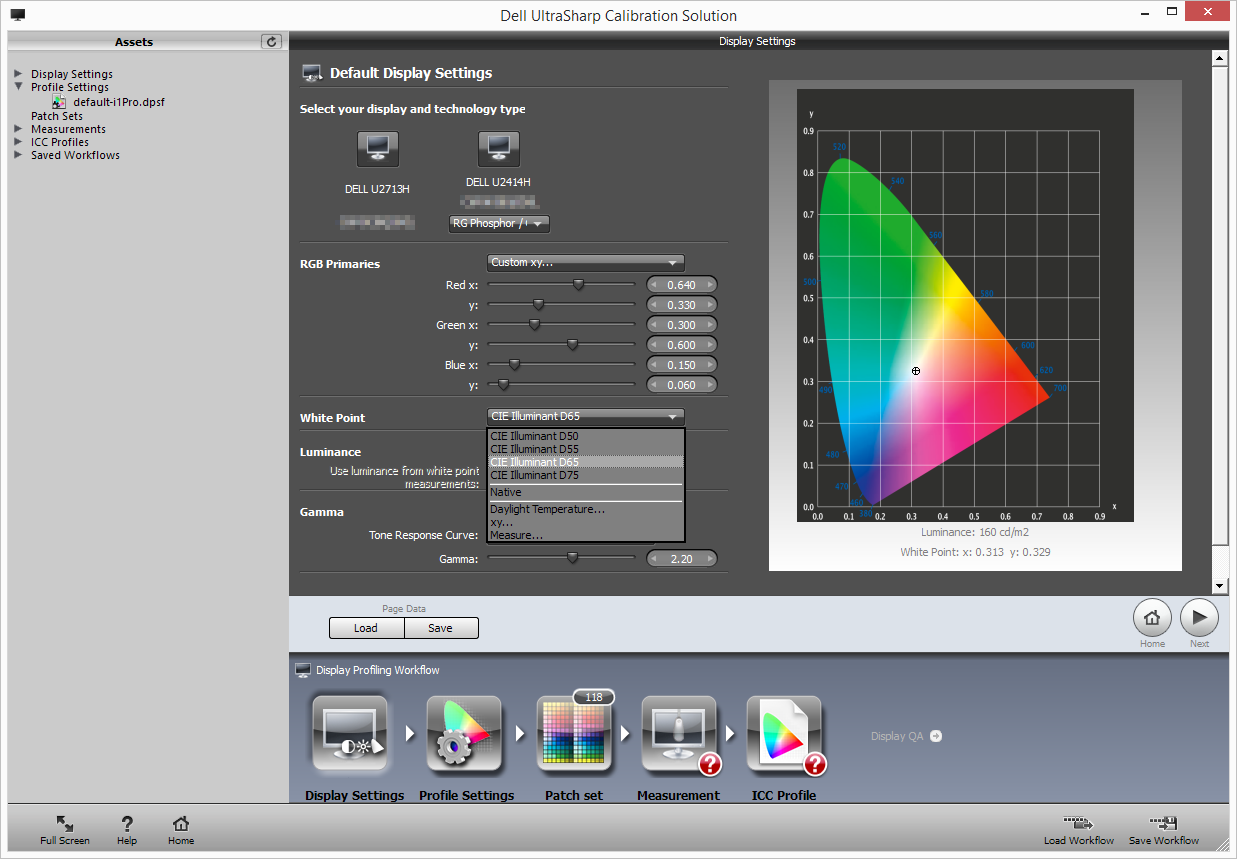Click the Assets refresh icon

pyautogui.click(x=271, y=41)
